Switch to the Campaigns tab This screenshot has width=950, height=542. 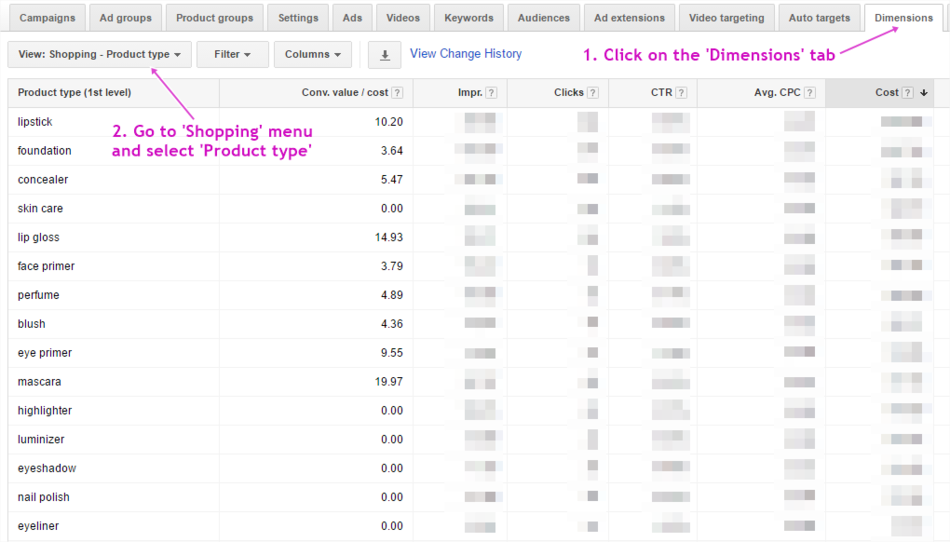point(47,18)
